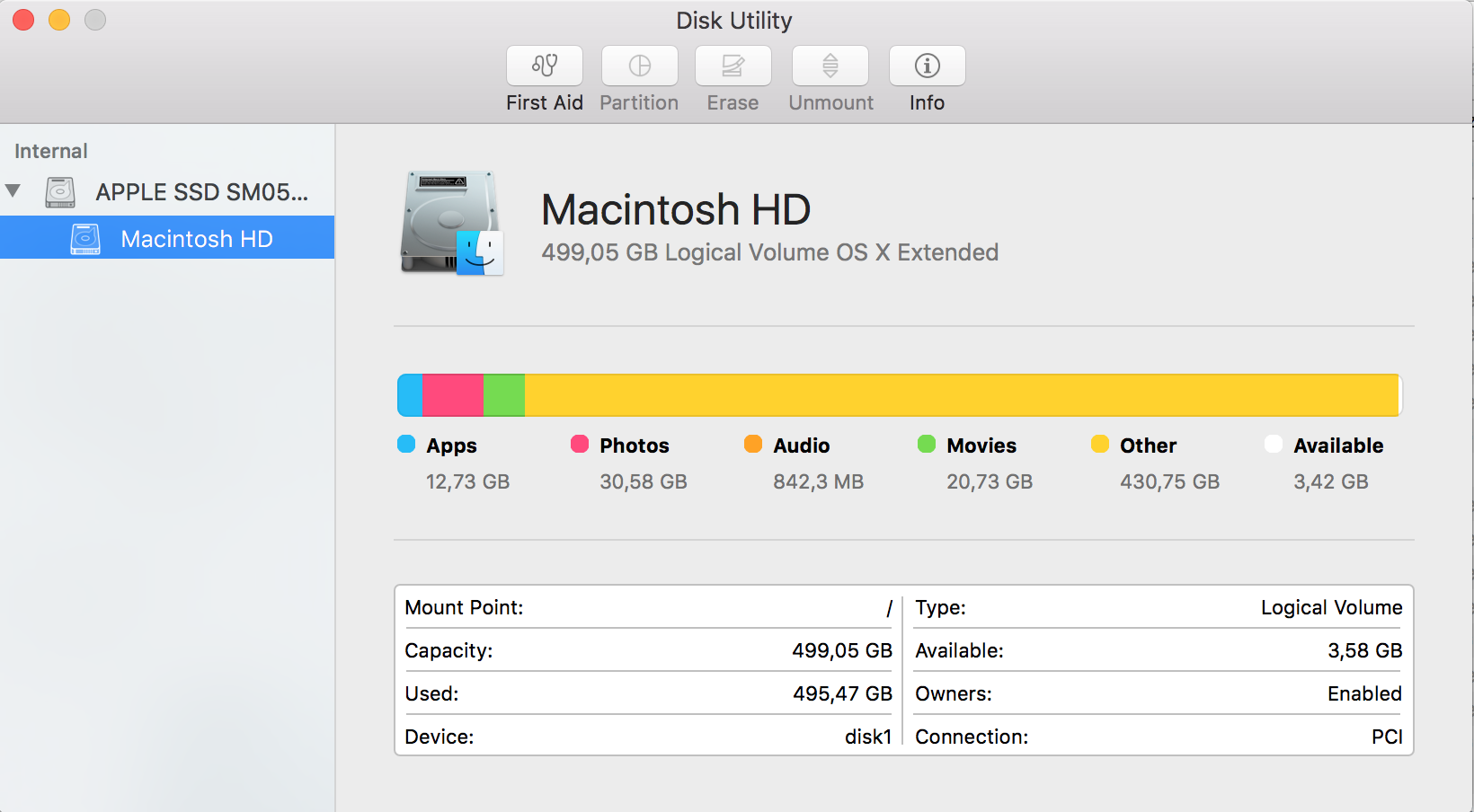Close the Disk Utility window

(23, 20)
